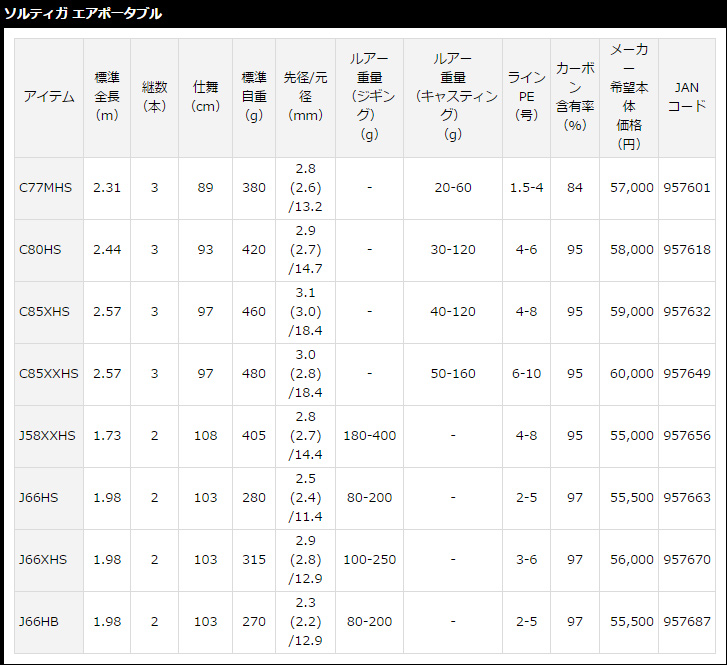Screen dimensions: 727x665
Task: Click item name J66HS
Action: 38,498
